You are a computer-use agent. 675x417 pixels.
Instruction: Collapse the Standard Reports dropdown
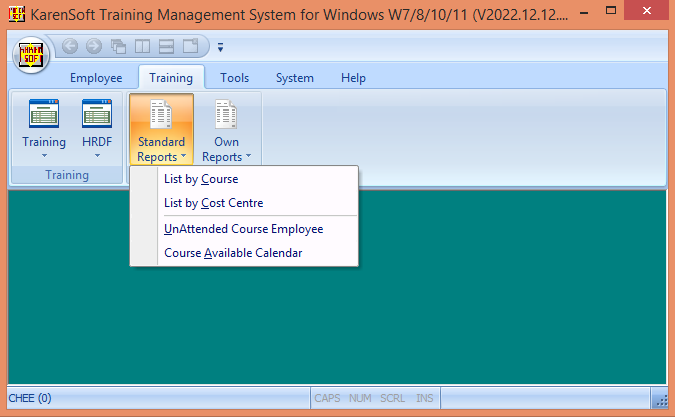click(161, 129)
